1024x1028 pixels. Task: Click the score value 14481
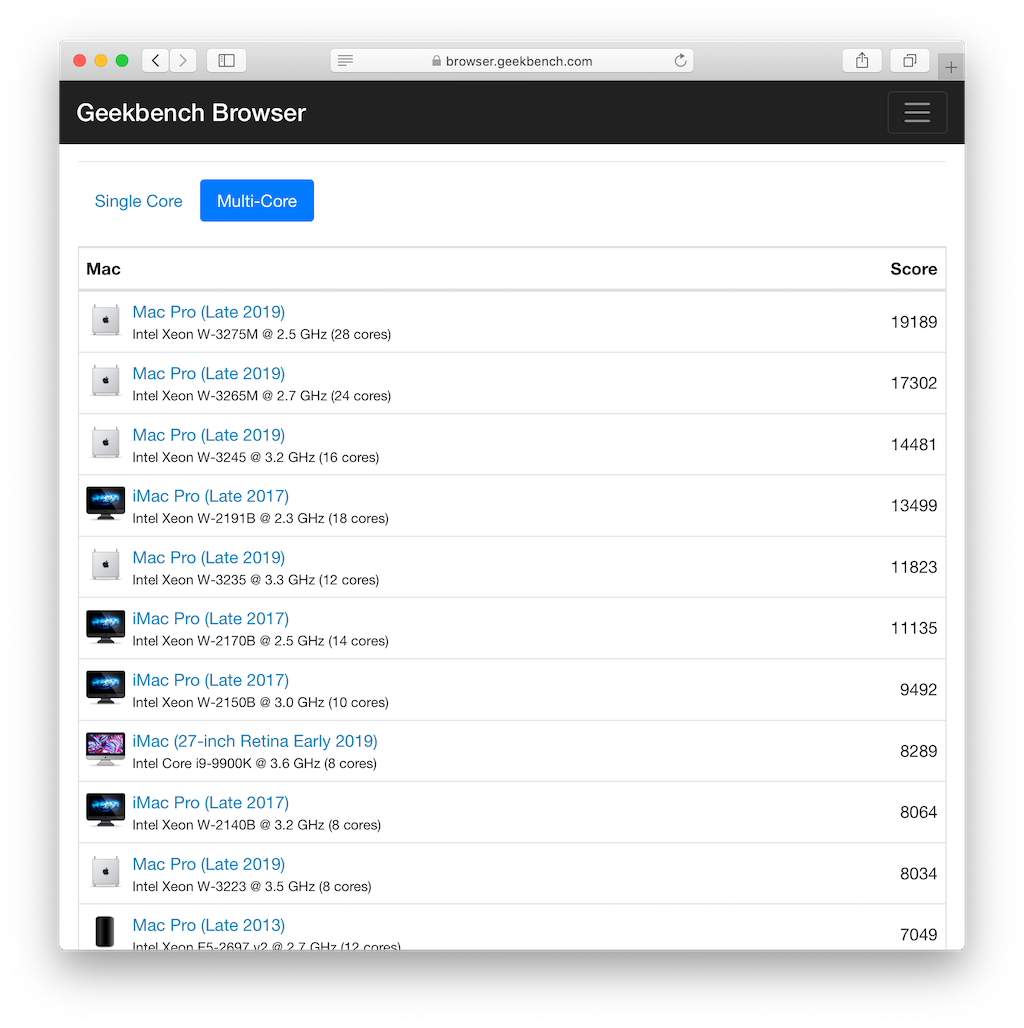coord(914,445)
